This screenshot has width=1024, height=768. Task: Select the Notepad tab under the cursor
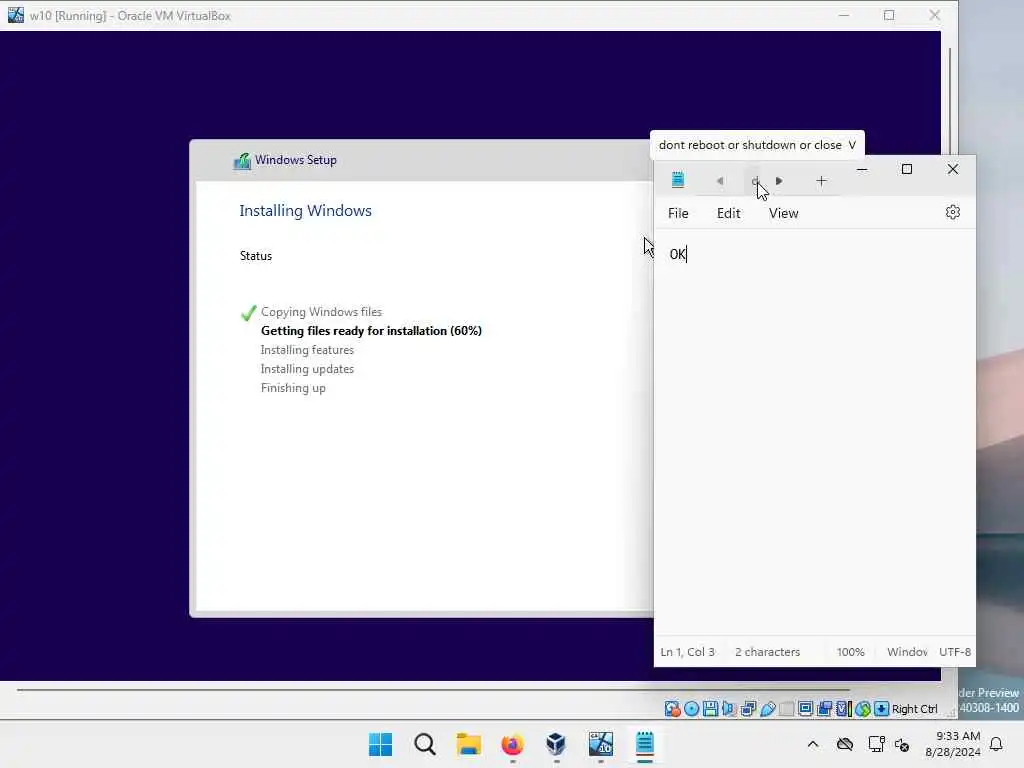[x=756, y=181]
